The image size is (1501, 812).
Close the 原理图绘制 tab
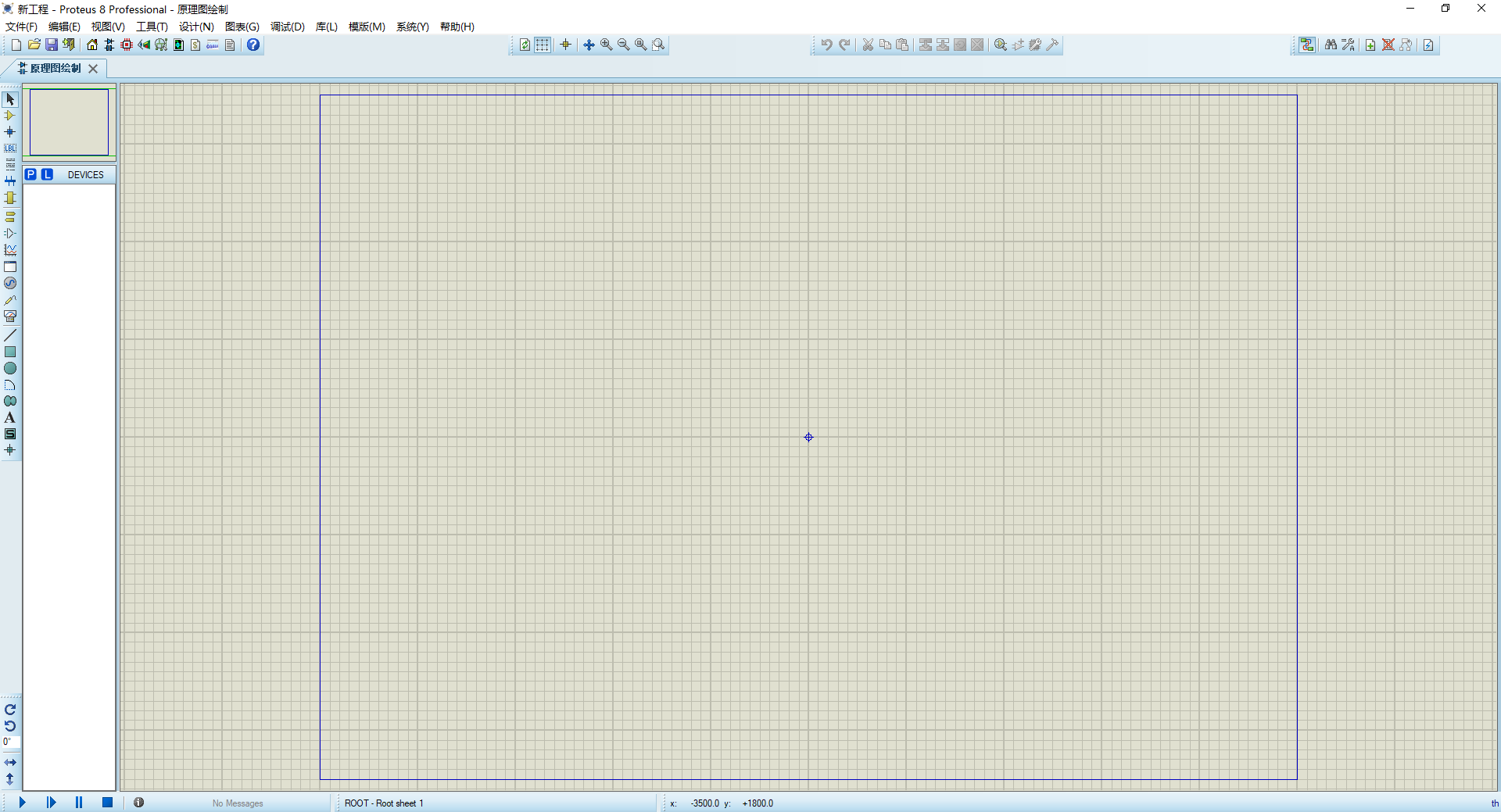pyautogui.click(x=93, y=69)
